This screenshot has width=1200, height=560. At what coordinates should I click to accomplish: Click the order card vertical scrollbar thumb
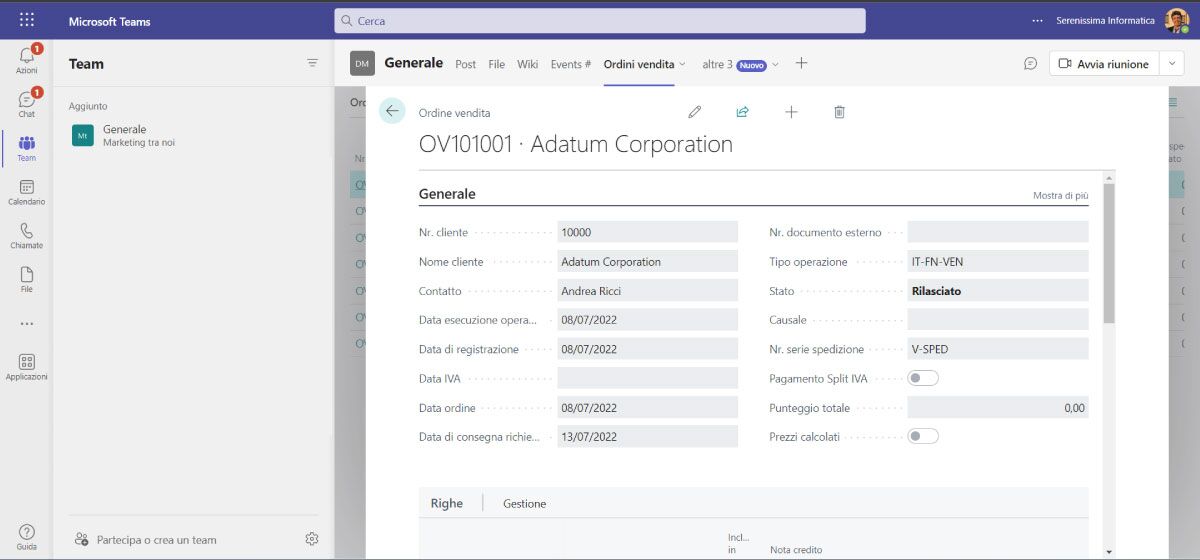coord(1108,253)
